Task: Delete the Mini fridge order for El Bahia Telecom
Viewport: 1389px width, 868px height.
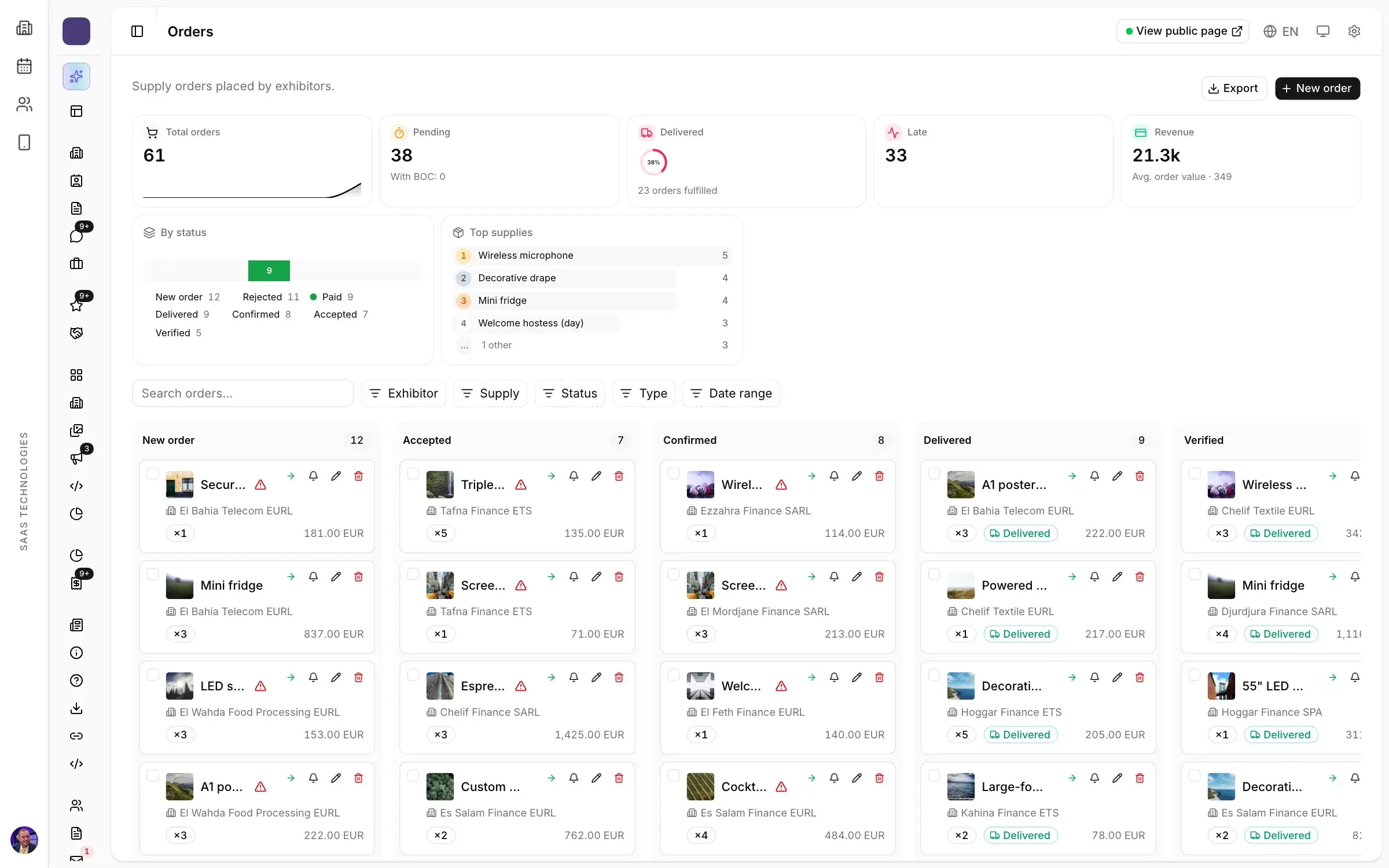Action: click(x=358, y=576)
